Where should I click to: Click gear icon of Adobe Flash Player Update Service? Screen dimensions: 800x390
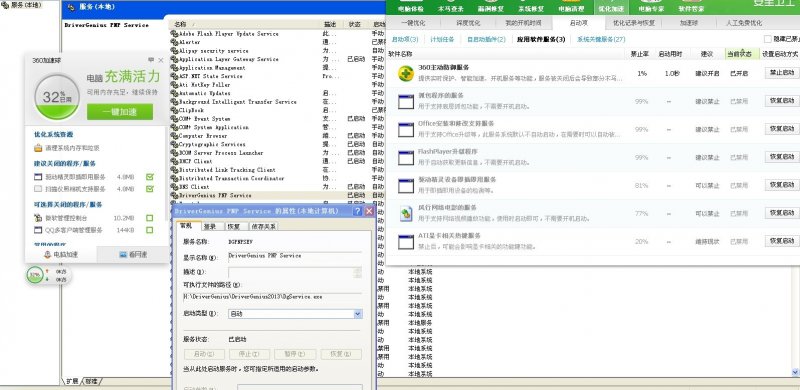(174, 34)
